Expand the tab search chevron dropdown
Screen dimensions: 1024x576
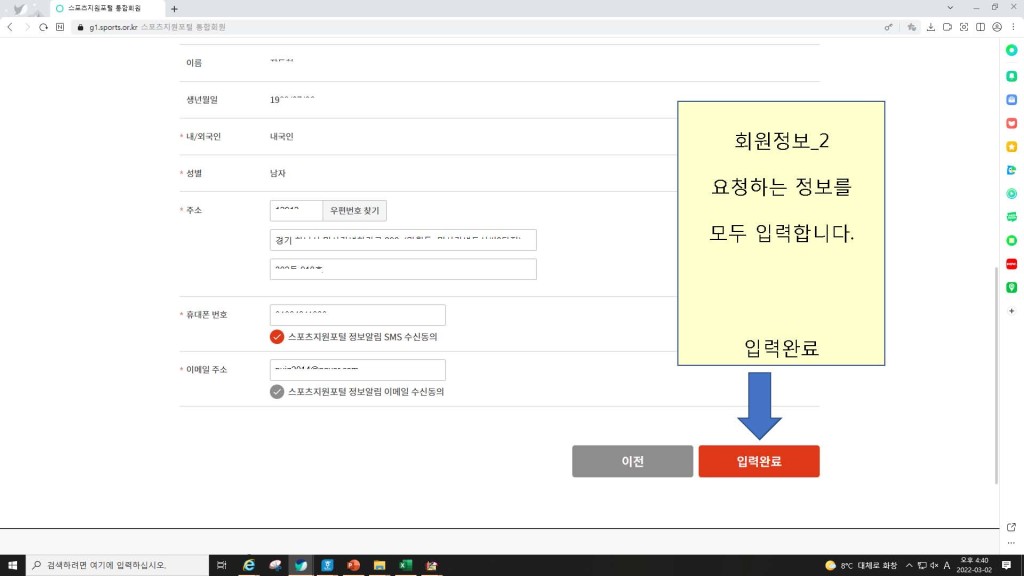[x=948, y=8]
